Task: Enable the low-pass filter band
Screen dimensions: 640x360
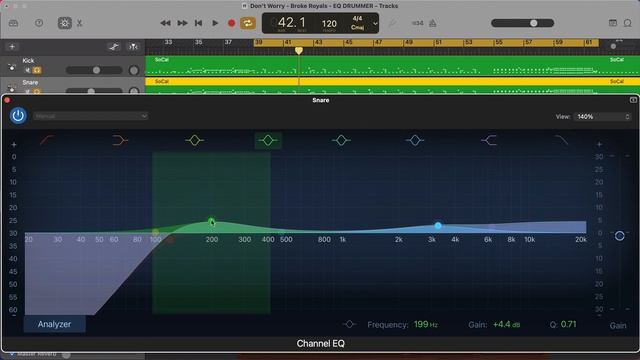Action: (562, 140)
